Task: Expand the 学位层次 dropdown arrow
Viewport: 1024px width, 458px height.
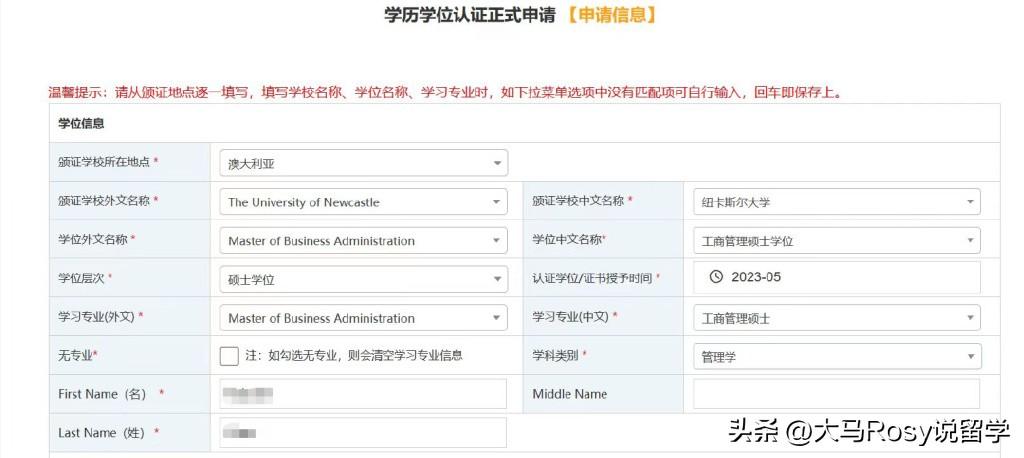Action: coord(497,280)
